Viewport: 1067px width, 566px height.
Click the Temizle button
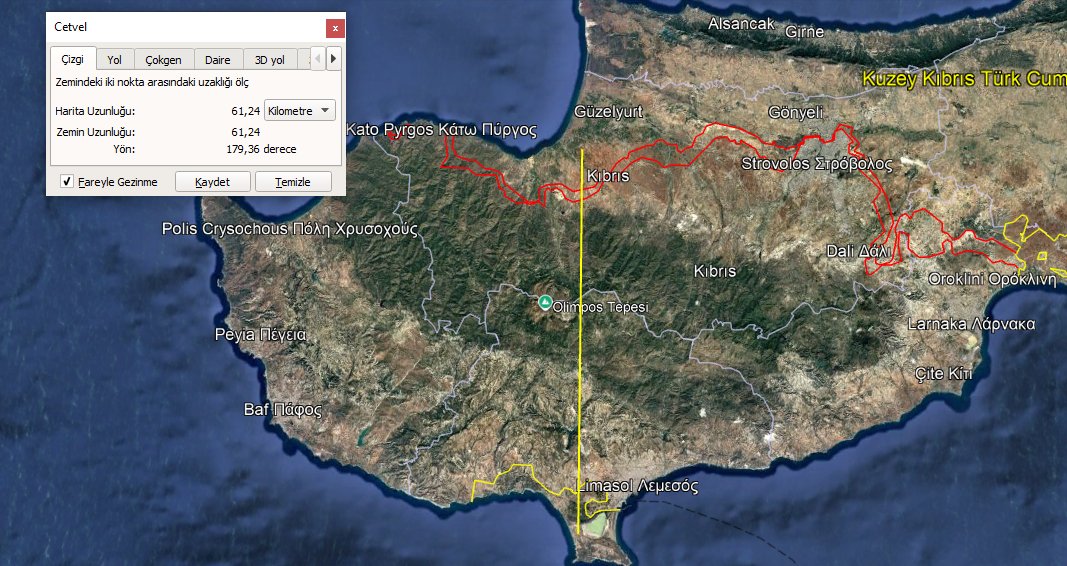293,182
